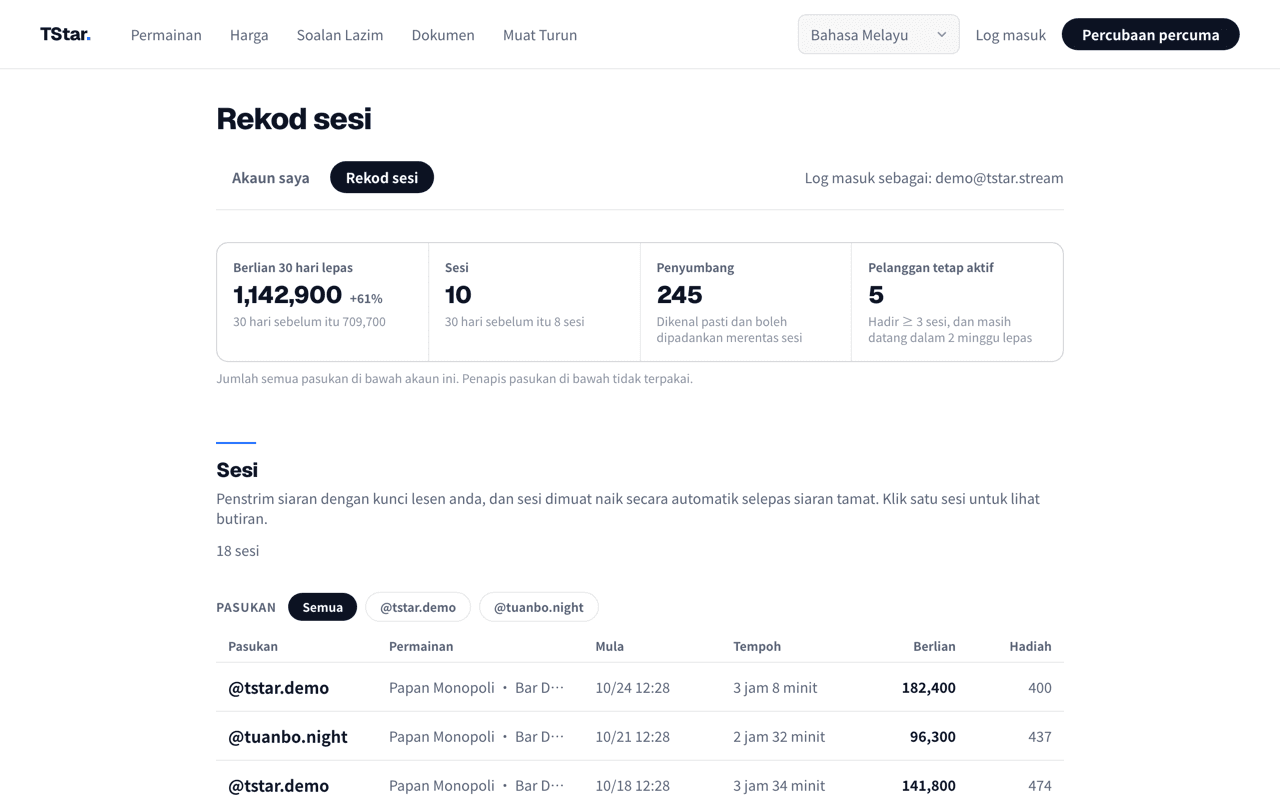Switch to the Akaun saya tab
The width and height of the screenshot is (1280, 800).
point(271,178)
